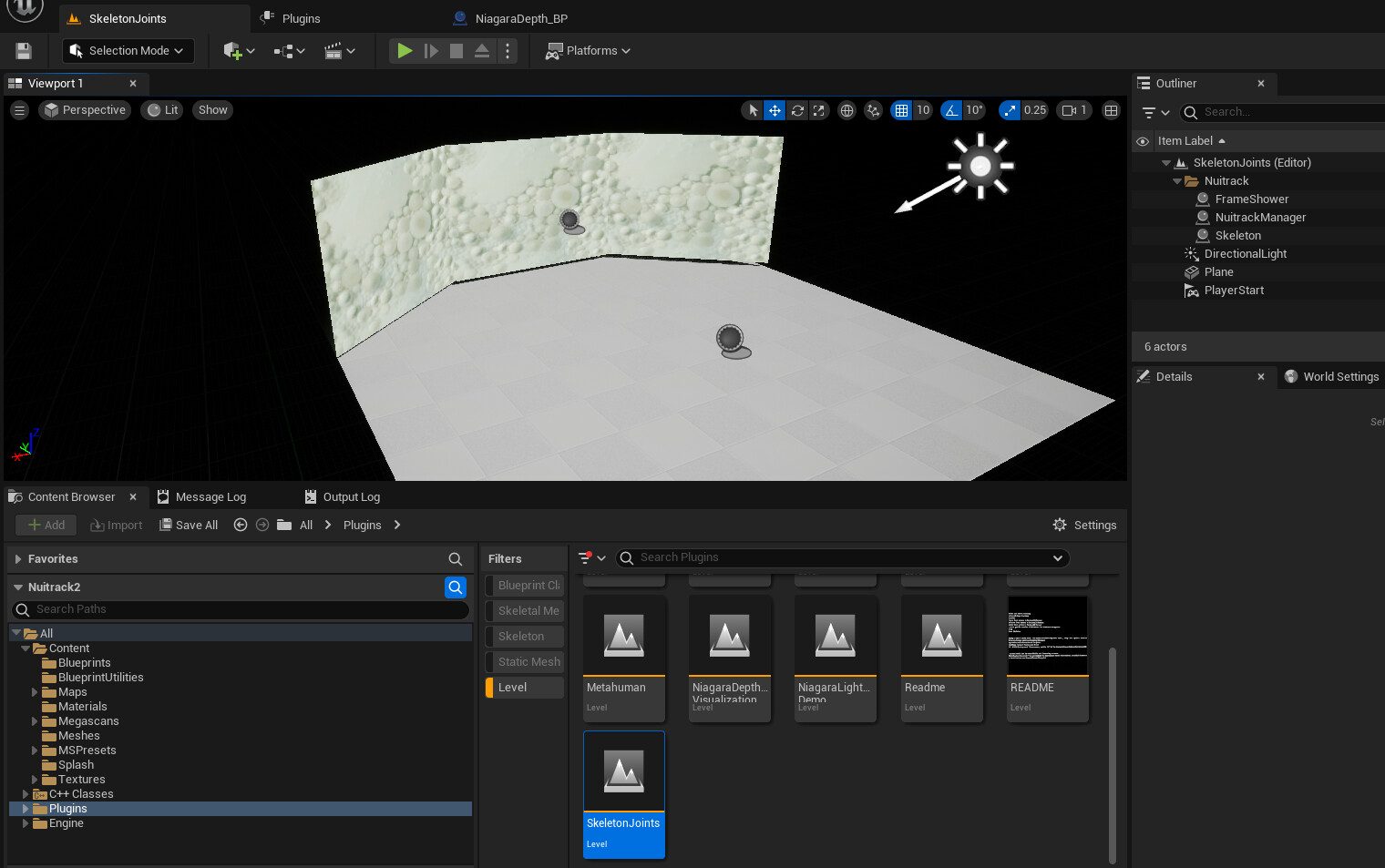1385x868 pixels.
Task: Toggle rotation snapping in viewport toolbar
Action: tap(951, 110)
